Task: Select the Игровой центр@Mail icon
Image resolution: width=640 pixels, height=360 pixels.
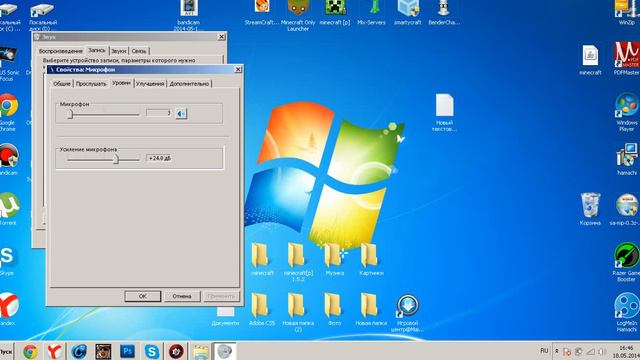Action: pyautogui.click(x=407, y=313)
